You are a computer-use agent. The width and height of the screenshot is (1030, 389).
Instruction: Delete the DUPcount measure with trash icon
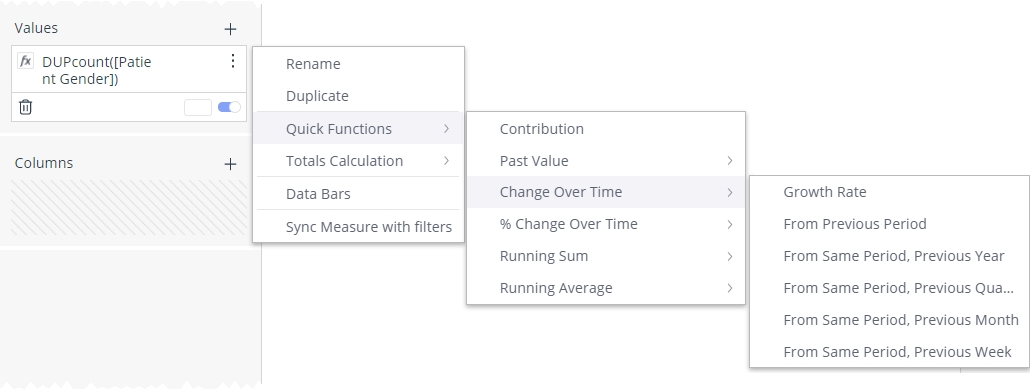tap(26, 107)
